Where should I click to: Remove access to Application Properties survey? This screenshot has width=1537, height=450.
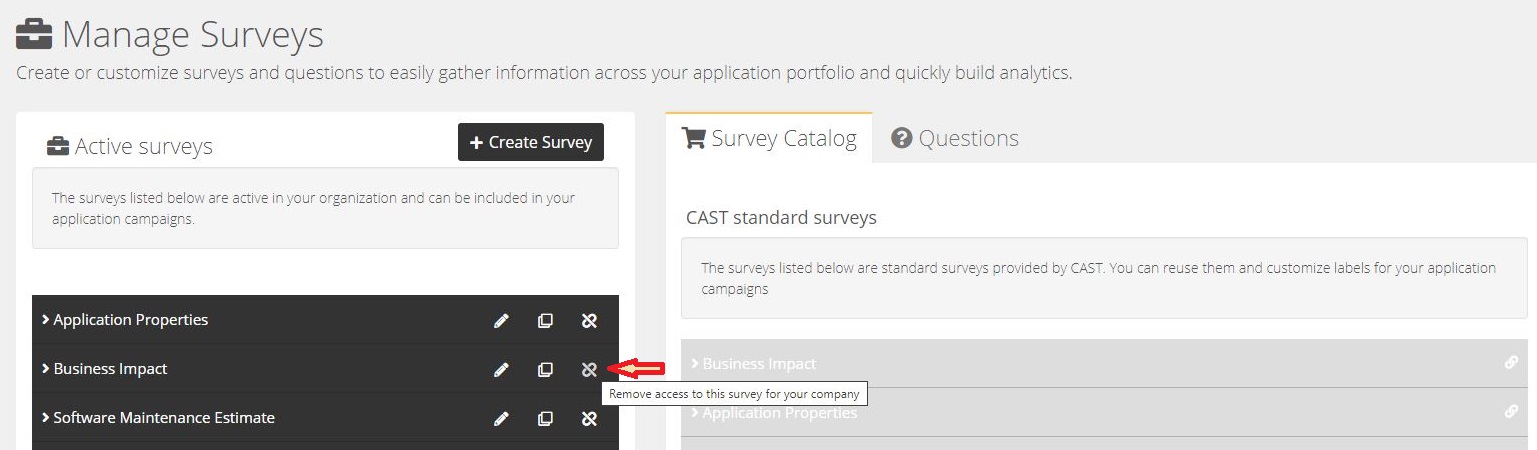(x=589, y=321)
